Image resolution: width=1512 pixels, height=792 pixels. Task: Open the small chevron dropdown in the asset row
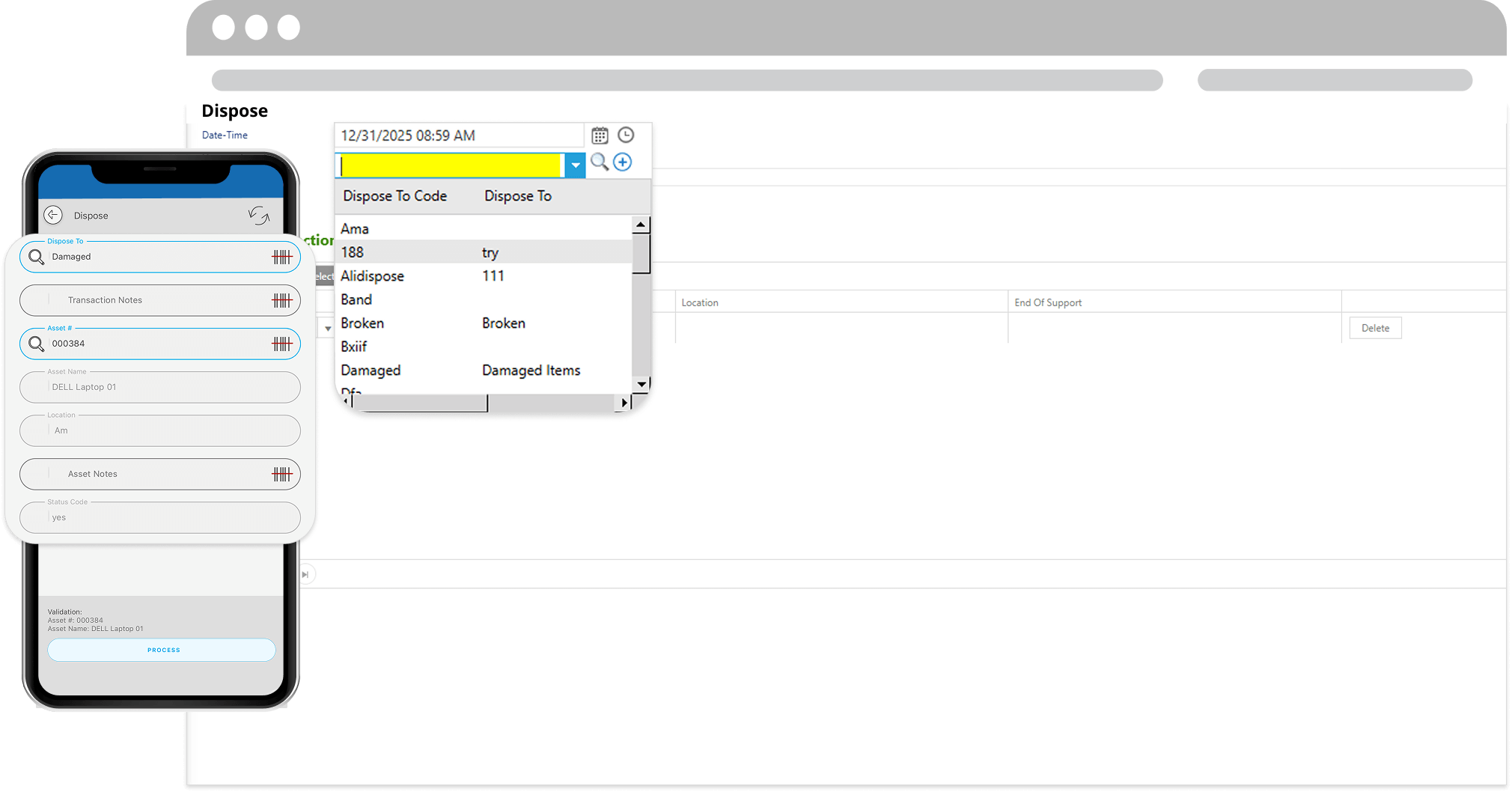[x=327, y=327]
